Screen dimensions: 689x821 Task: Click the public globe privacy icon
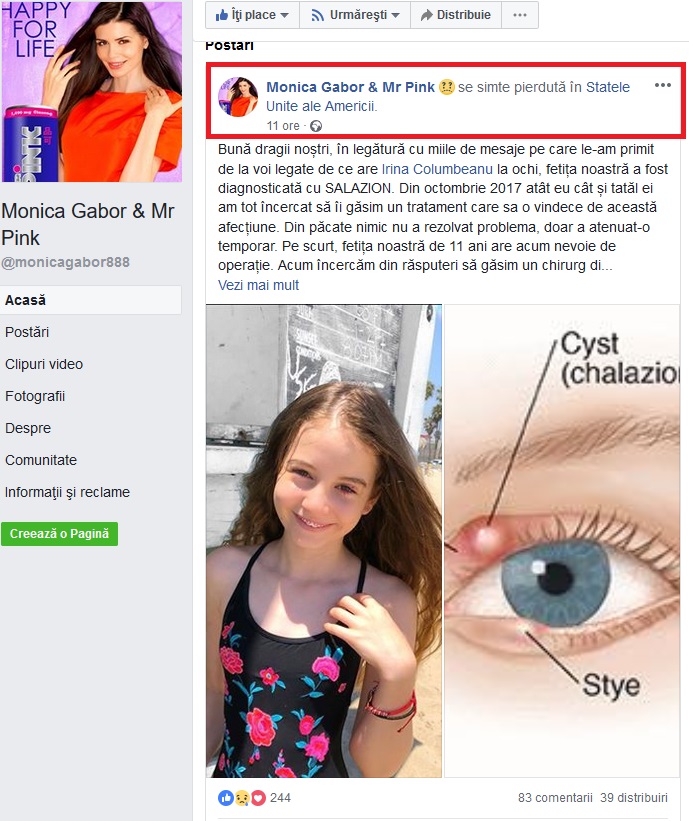pyautogui.click(x=316, y=126)
